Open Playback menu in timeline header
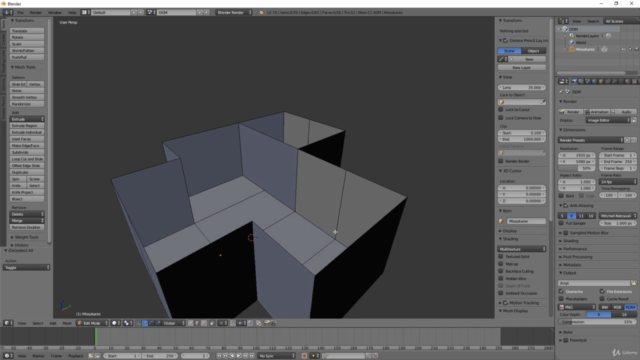This screenshot has width=640, height=360. [76, 356]
